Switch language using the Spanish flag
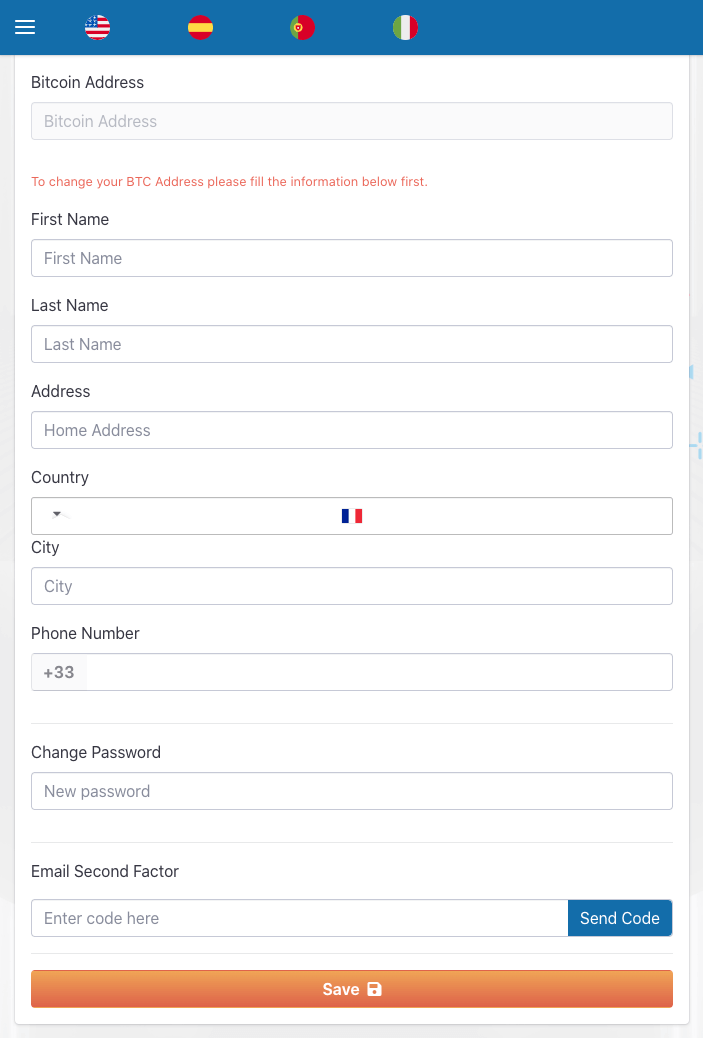The image size is (703, 1038). point(200,27)
